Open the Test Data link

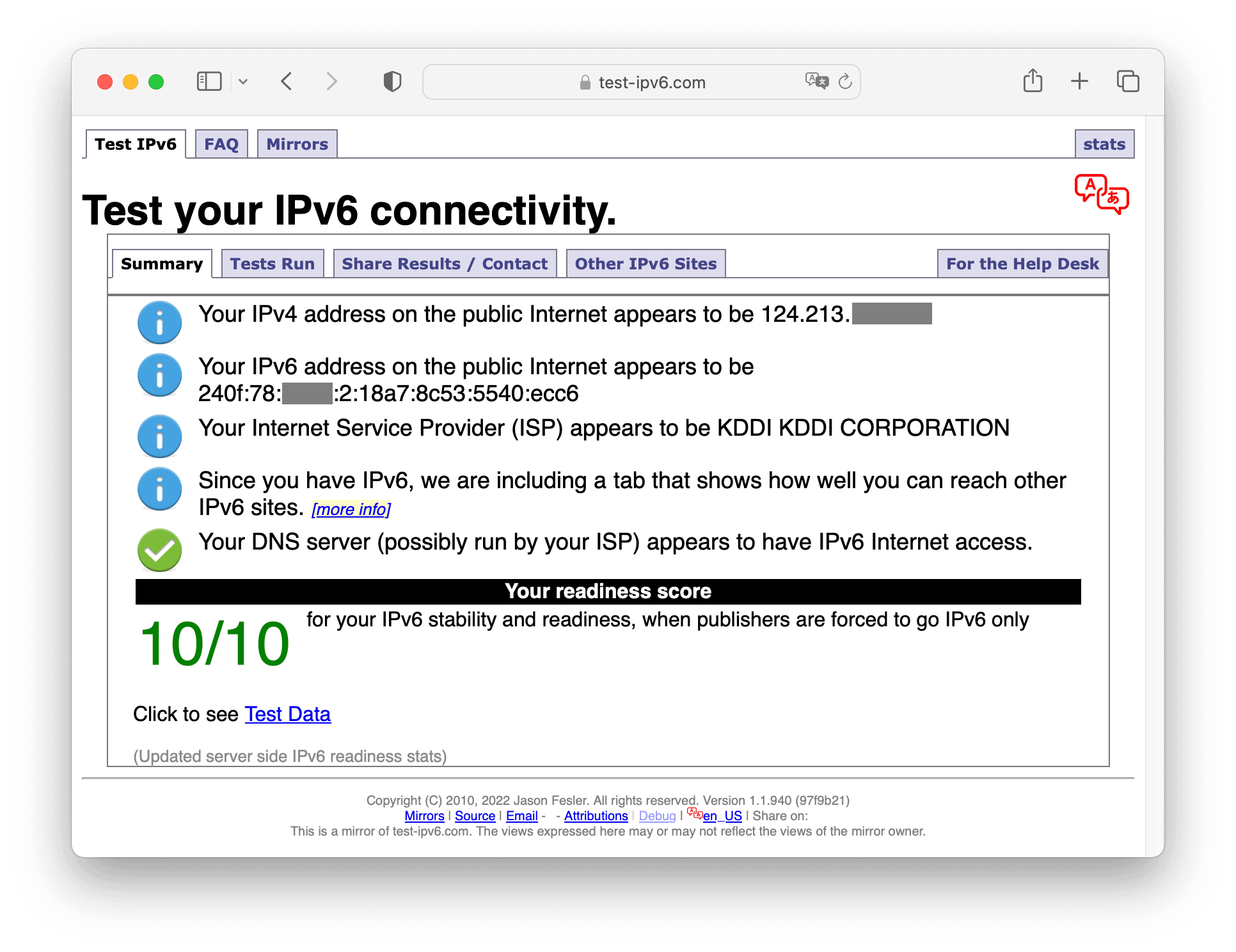[288, 714]
